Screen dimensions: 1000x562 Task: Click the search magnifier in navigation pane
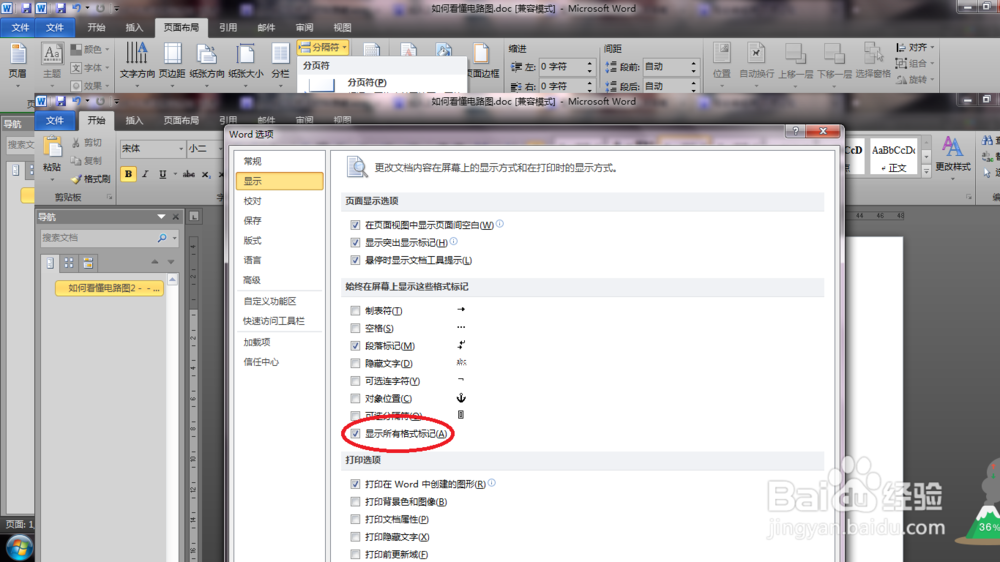point(162,238)
